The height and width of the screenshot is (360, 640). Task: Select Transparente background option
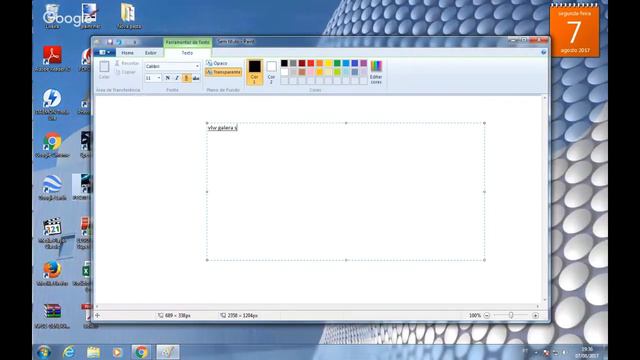click(223, 72)
